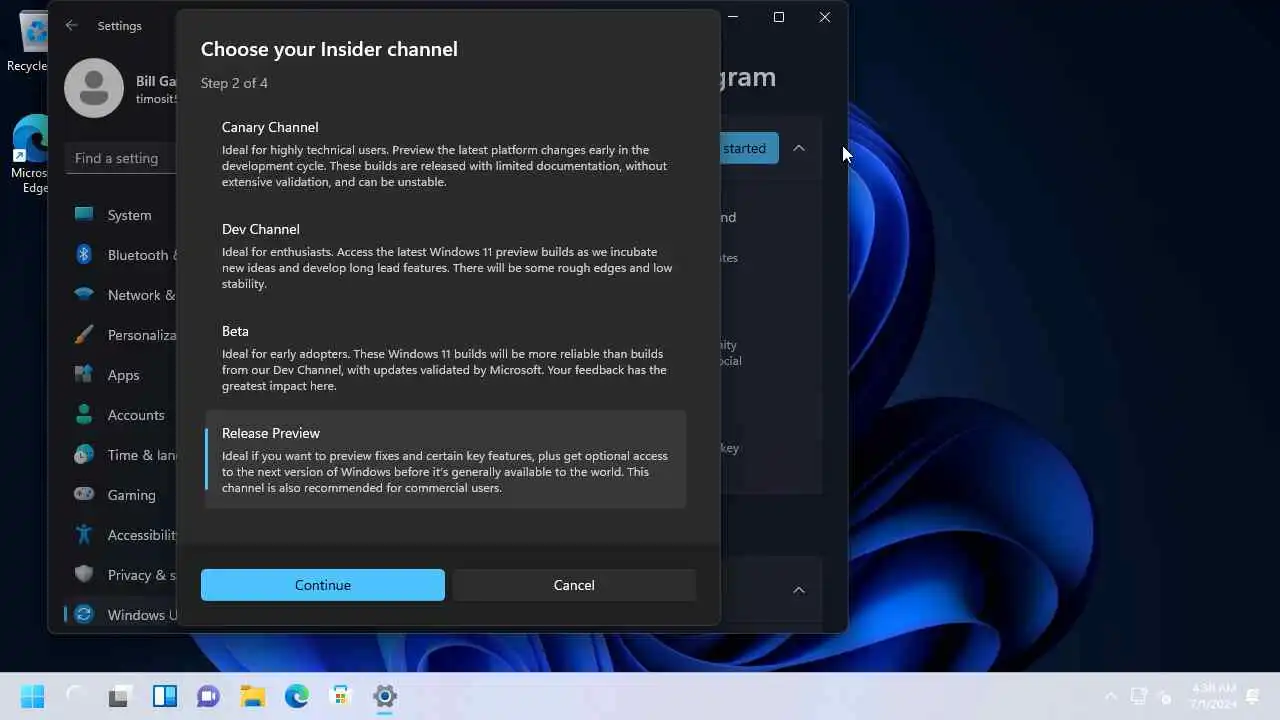Show hidden icons in system tray
Image resolution: width=1280 pixels, height=720 pixels.
1111,696
